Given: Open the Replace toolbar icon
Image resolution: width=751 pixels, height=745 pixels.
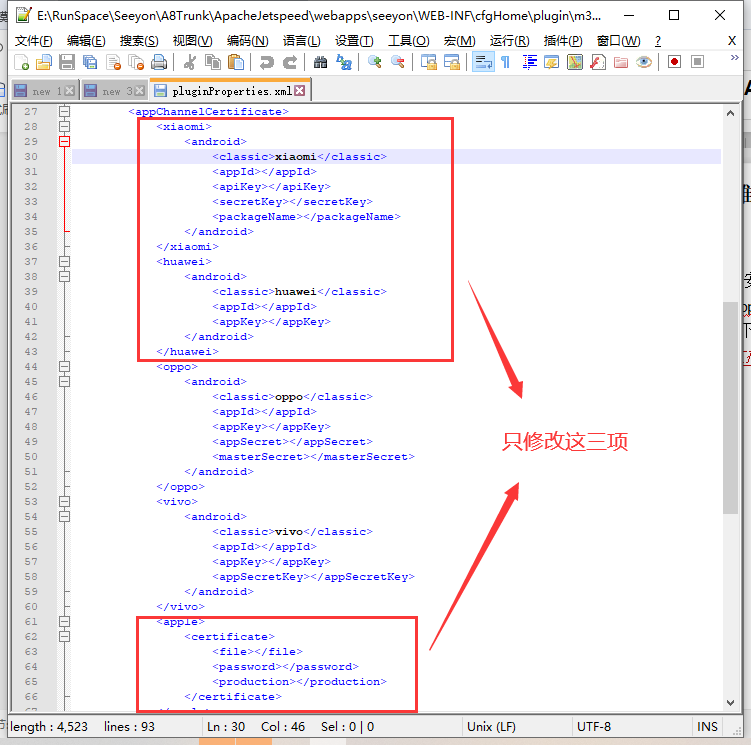Looking at the screenshot, I should 344,62.
